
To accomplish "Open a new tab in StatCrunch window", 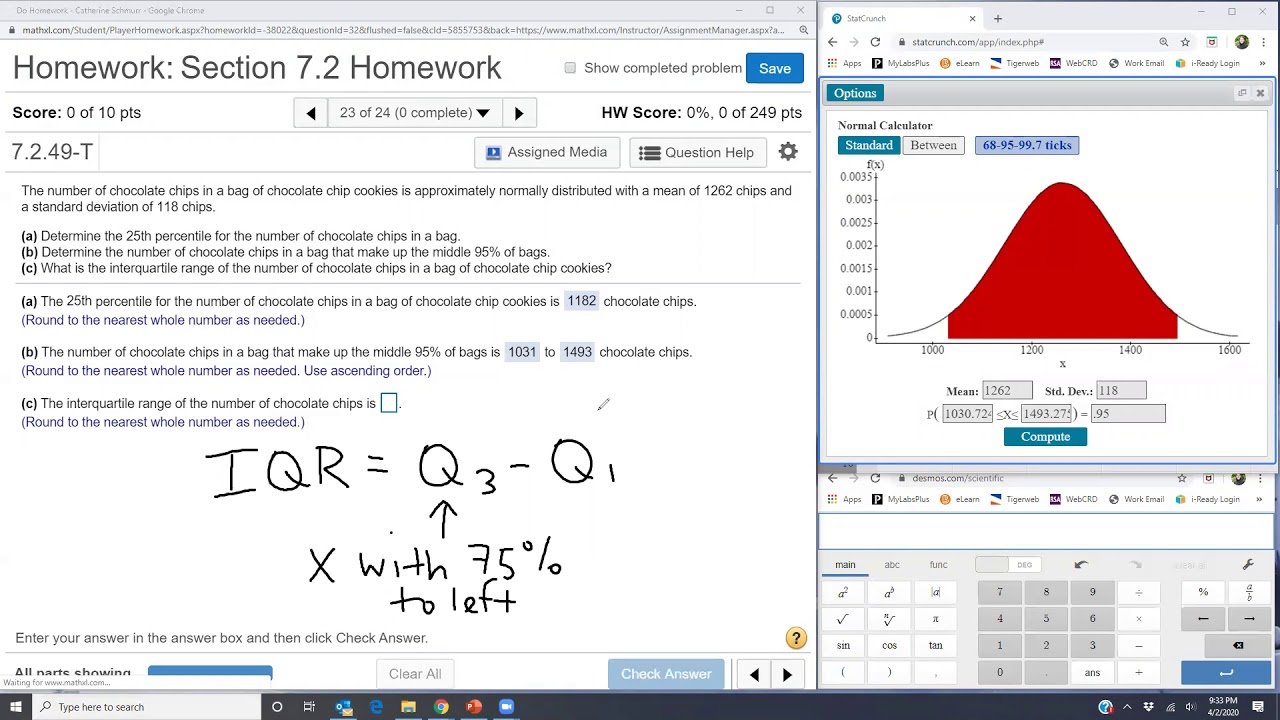I will pyautogui.click(x=997, y=18).
